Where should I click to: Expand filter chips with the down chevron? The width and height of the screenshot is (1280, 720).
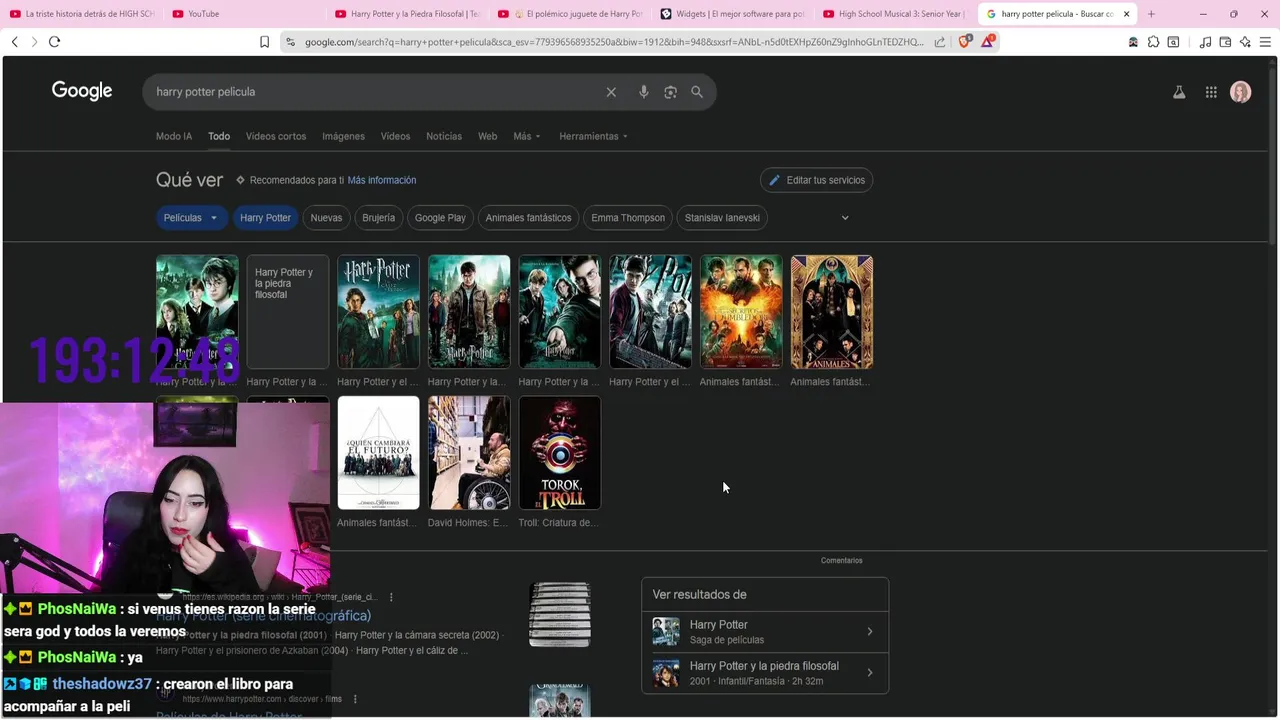[x=845, y=218]
